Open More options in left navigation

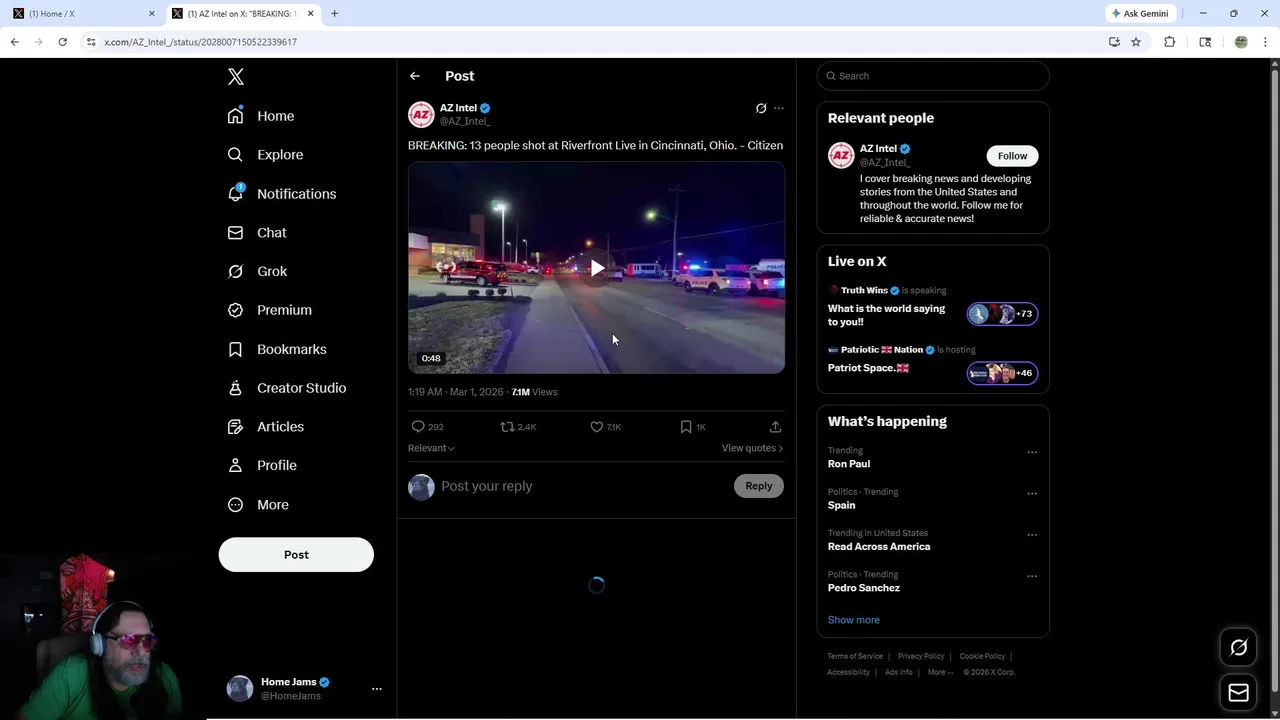click(258, 505)
